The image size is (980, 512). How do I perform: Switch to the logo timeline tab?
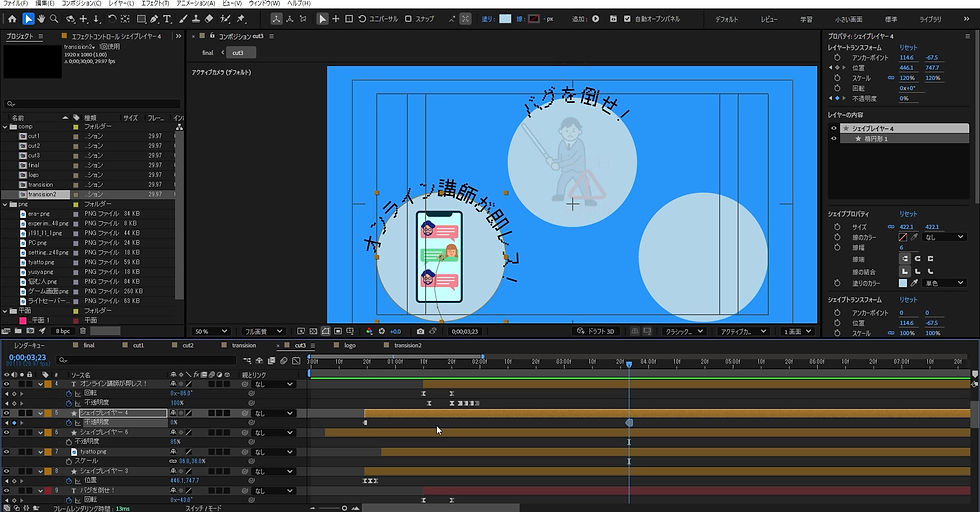point(349,345)
